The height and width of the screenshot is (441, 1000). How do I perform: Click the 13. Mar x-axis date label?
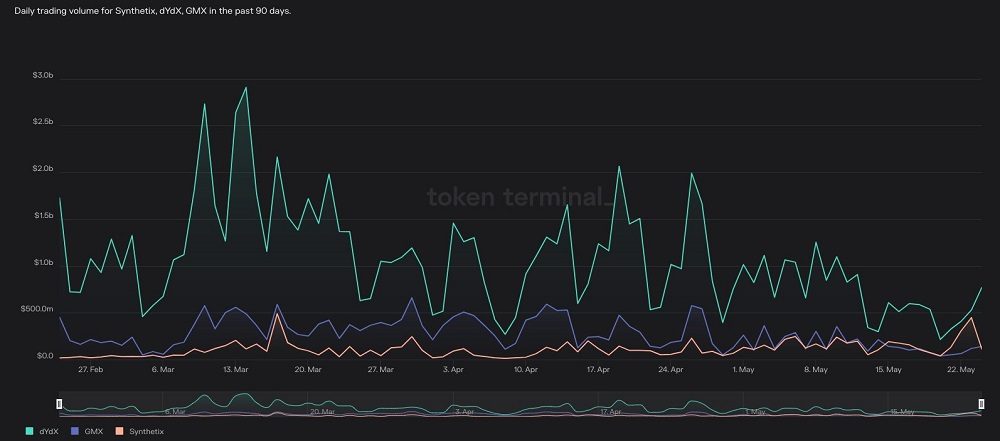coord(235,369)
